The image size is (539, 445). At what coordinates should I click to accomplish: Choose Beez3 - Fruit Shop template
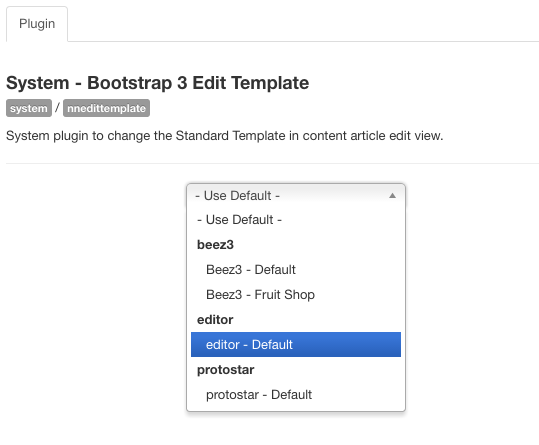pyautogui.click(x=296, y=295)
